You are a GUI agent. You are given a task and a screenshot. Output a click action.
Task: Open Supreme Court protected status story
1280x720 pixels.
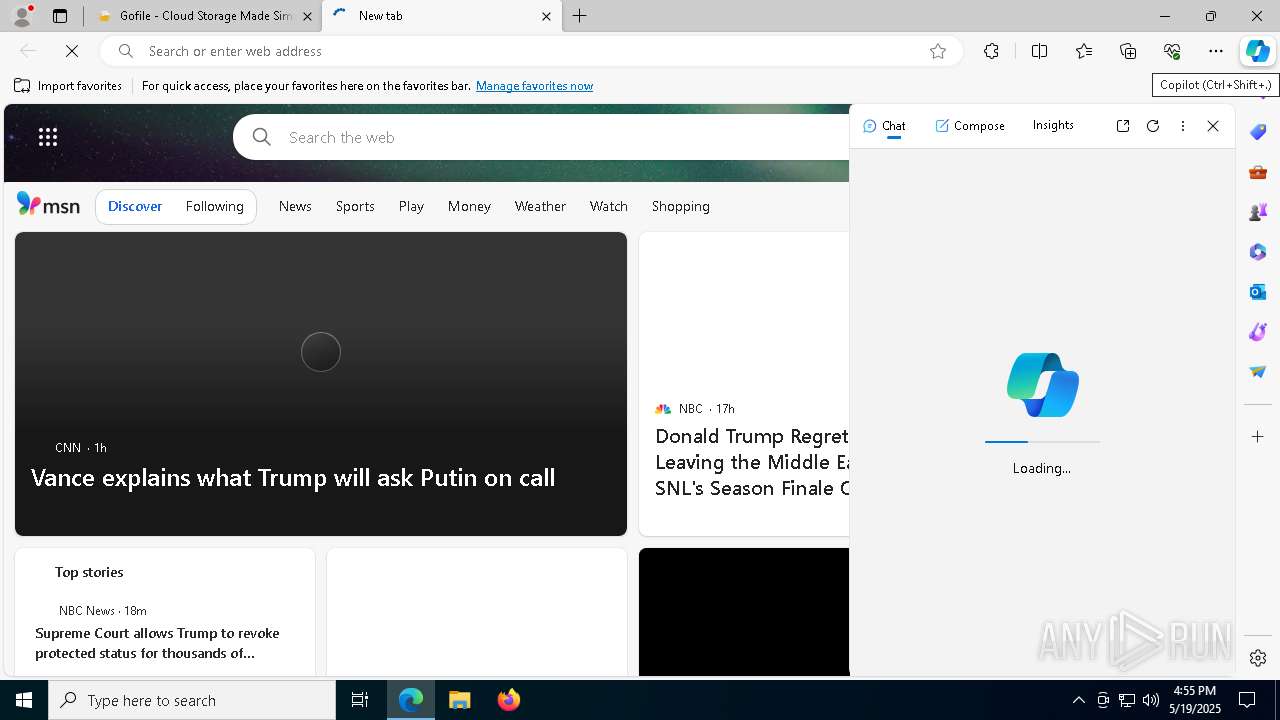tap(157, 643)
